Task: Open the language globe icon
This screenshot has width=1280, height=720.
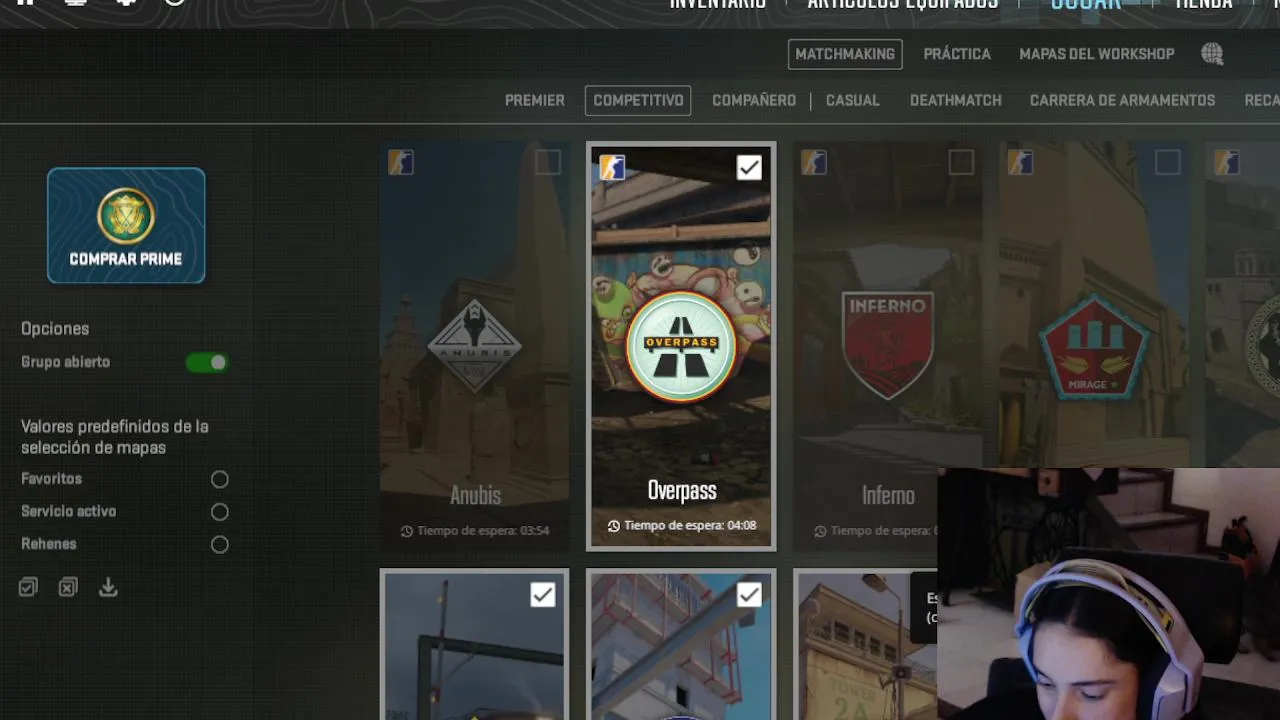Action: pos(1212,54)
